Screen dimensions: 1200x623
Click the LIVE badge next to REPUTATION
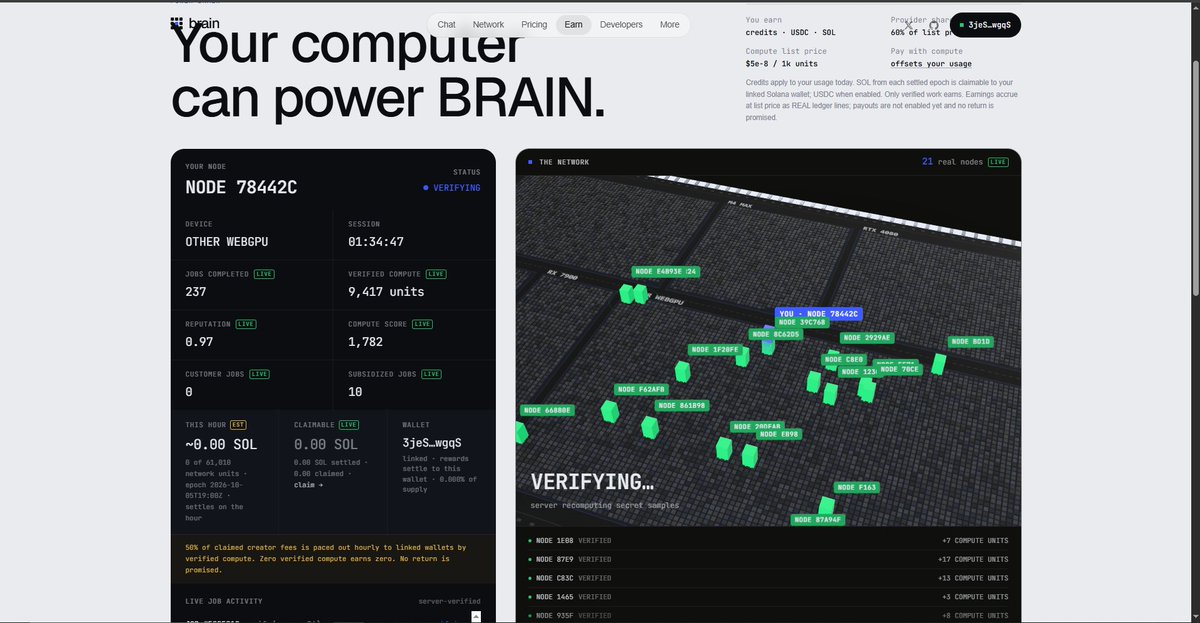[x=248, y=324]
